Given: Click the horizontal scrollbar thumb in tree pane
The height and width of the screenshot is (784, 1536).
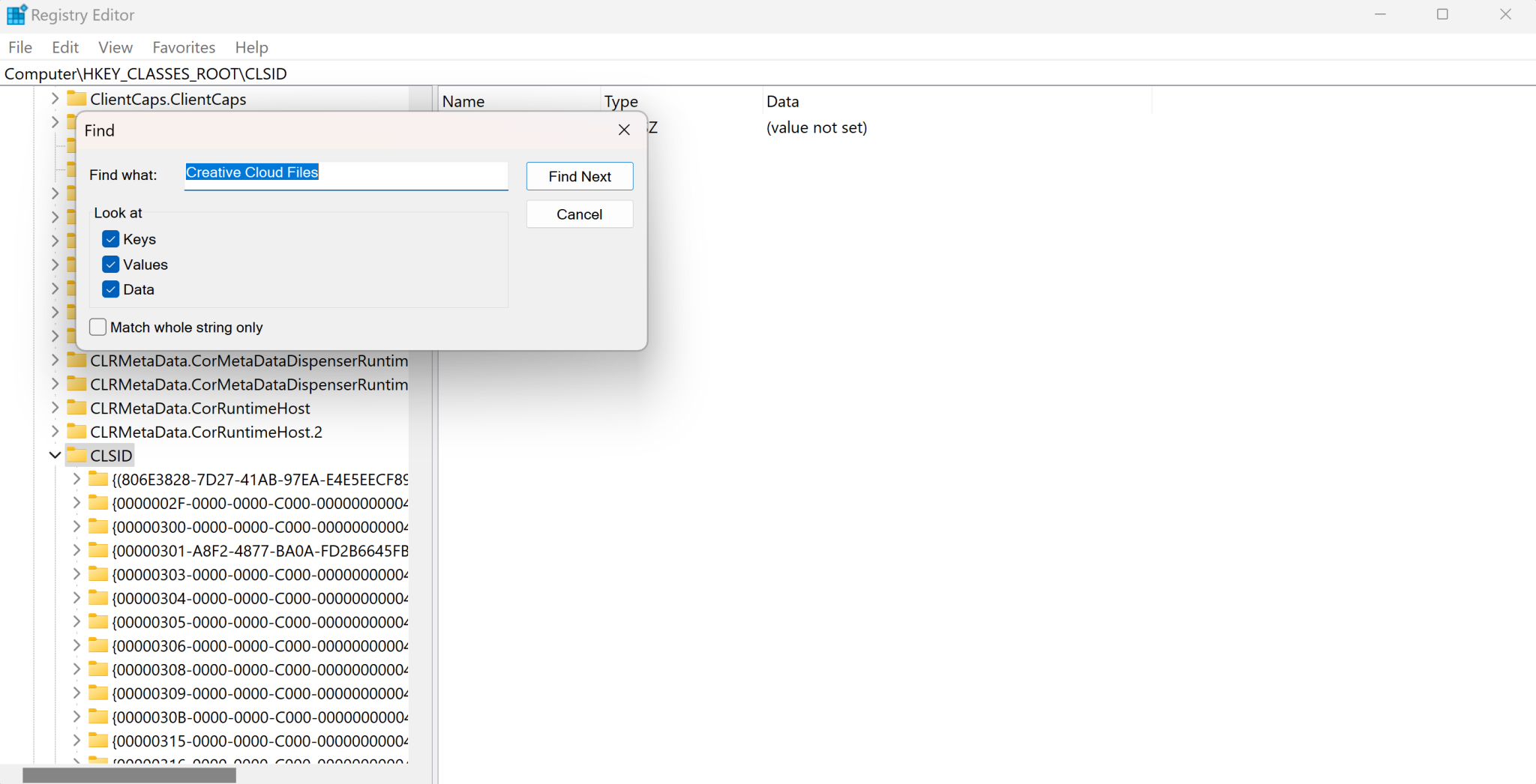Looking at the screenshot, I should pyautogui.click(x=129, y=775).
